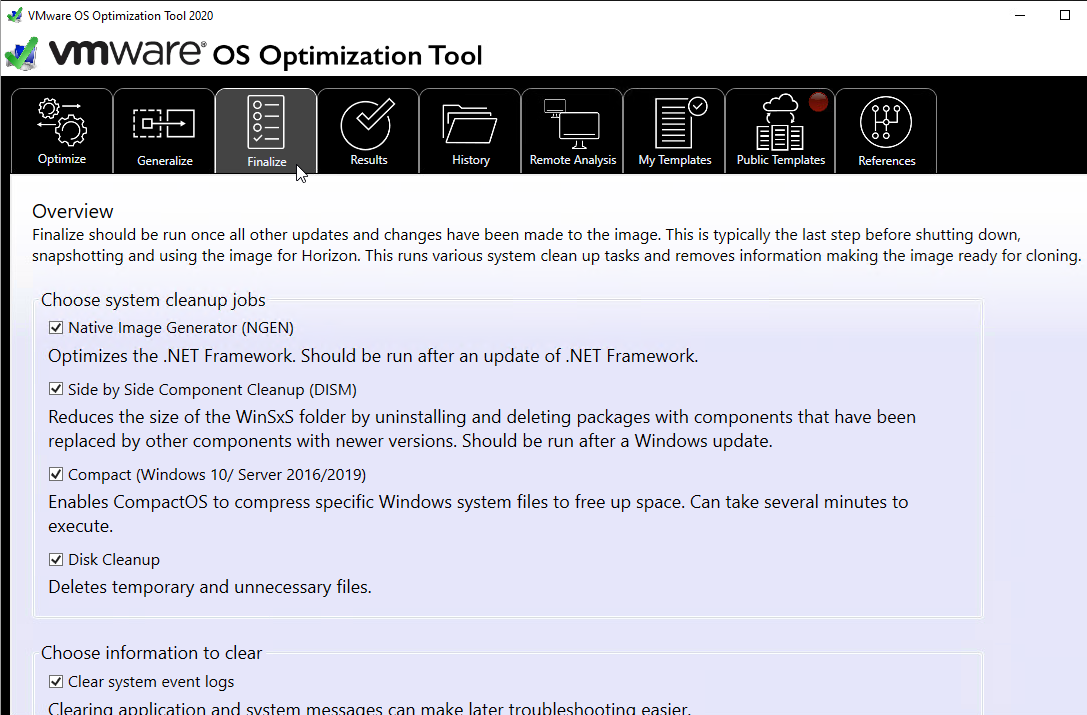Maximize the OS Optimization Tool window
Screen dimensions: 1087x715
(x=1065, y=15)
